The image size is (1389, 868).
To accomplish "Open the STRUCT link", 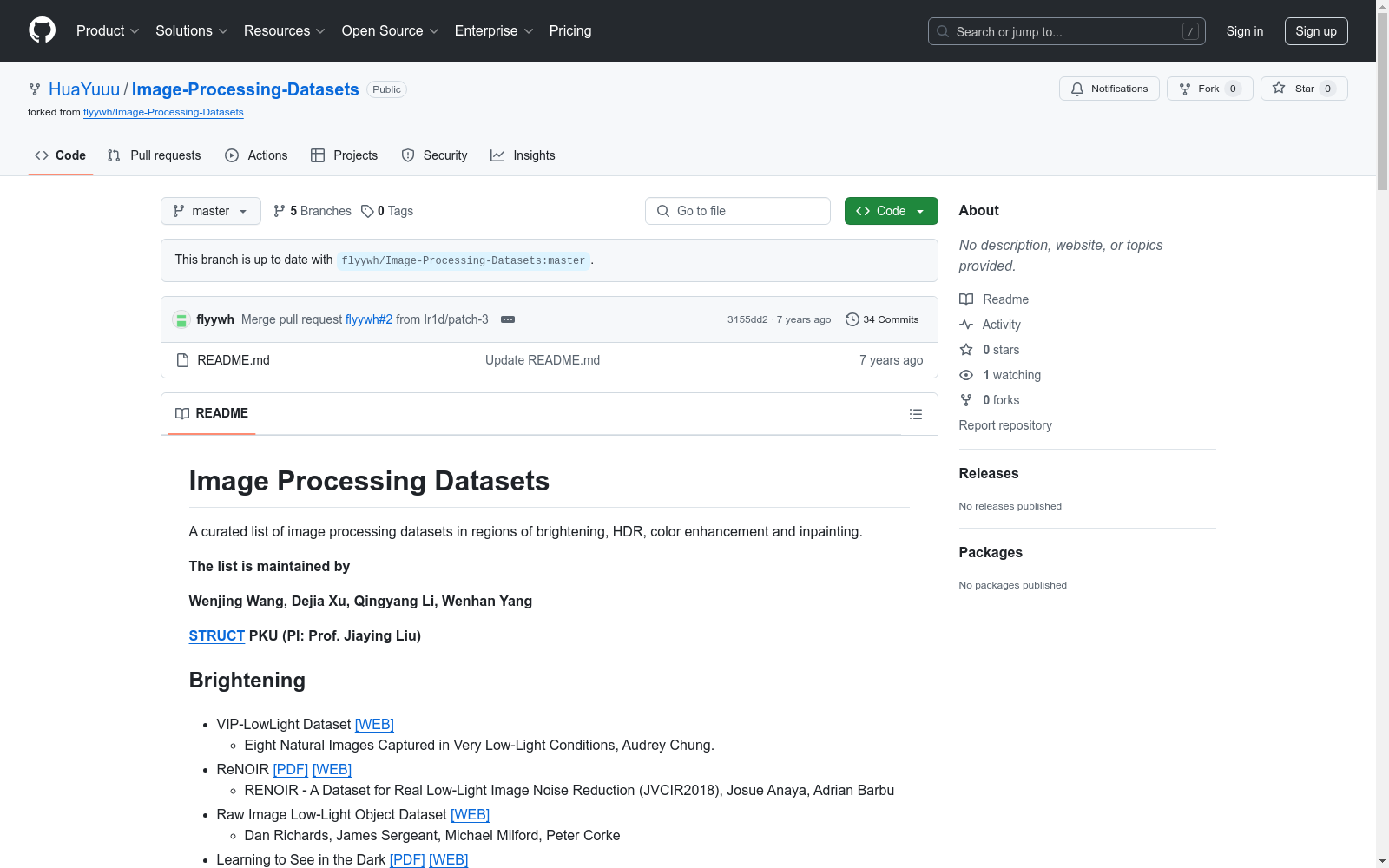I will 217,635.
